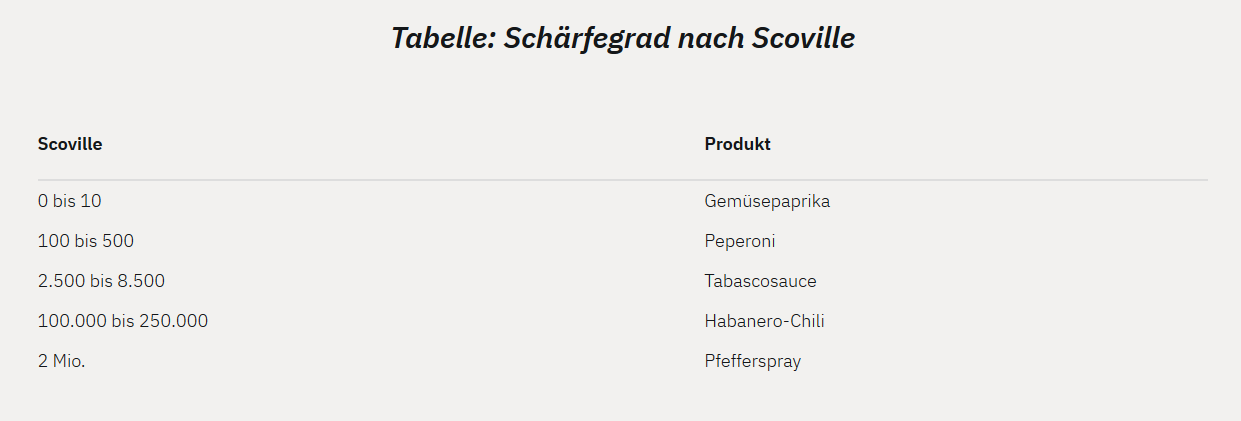Select the '100.000 bis 250.000' cell
The width and height of the screenshot is (1241, 421).
point(122,321)
